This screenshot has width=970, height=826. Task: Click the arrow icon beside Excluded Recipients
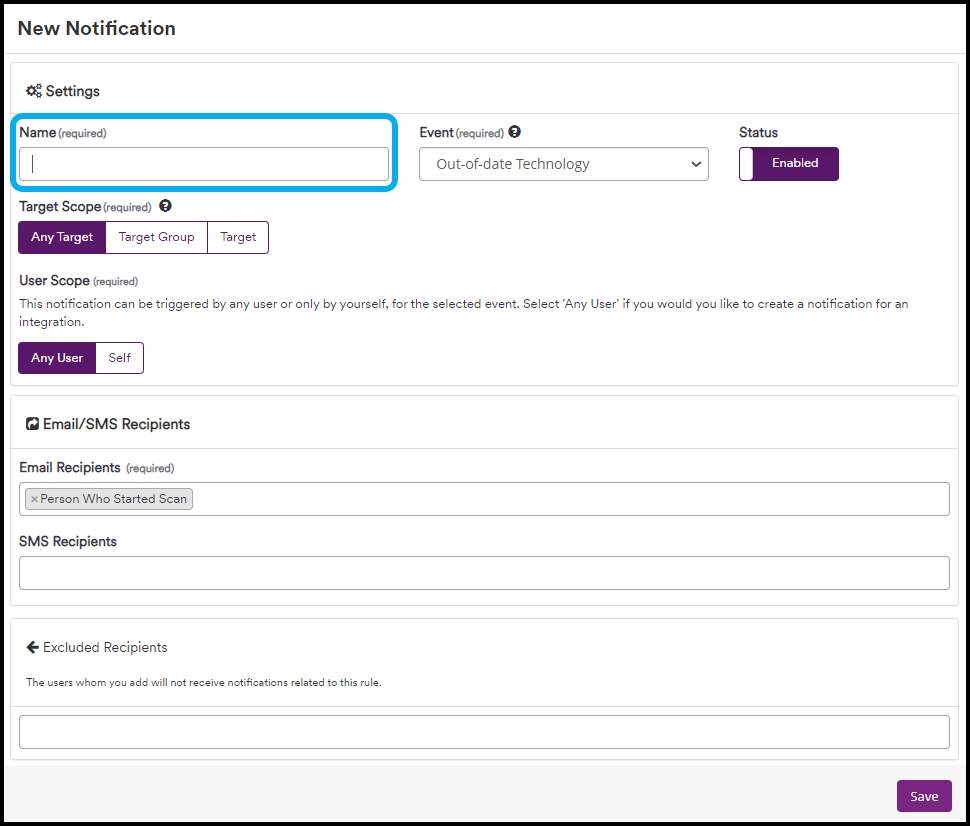pyautogui.click(x=31, y=646)
